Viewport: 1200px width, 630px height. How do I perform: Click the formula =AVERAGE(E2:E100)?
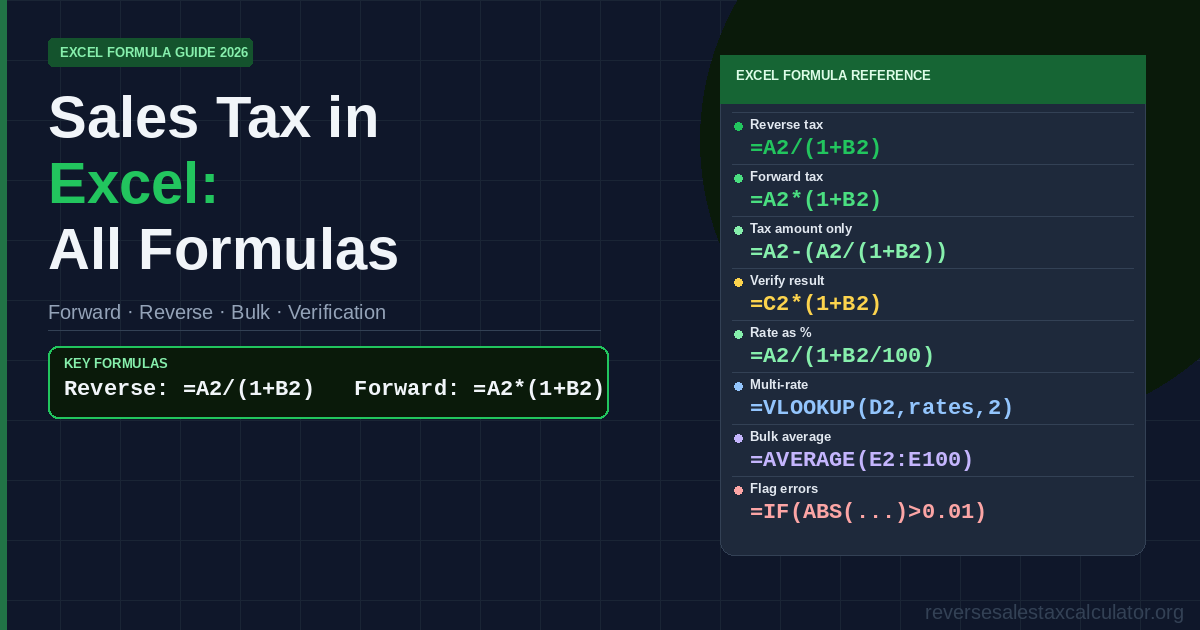(x=861, y=460)
